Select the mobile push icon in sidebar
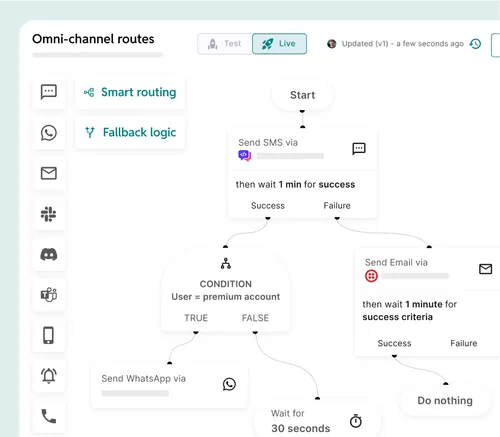The image size is (500, 437). click(49, 335)
